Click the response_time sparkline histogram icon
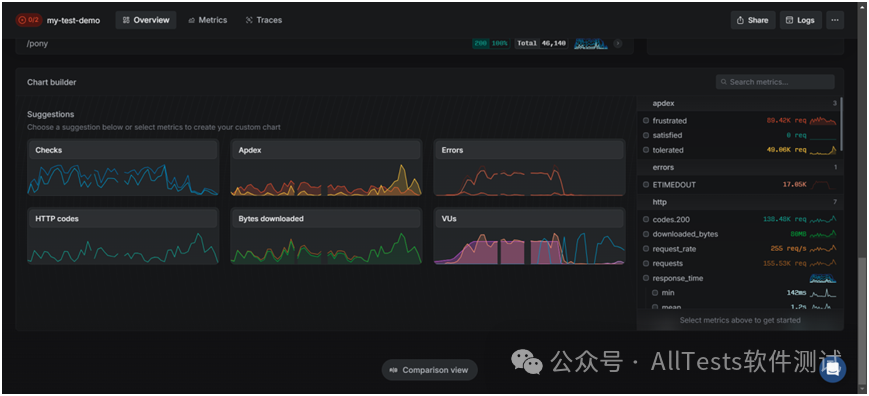The height and width of the screenshot is (396, 869). point(822,278)
